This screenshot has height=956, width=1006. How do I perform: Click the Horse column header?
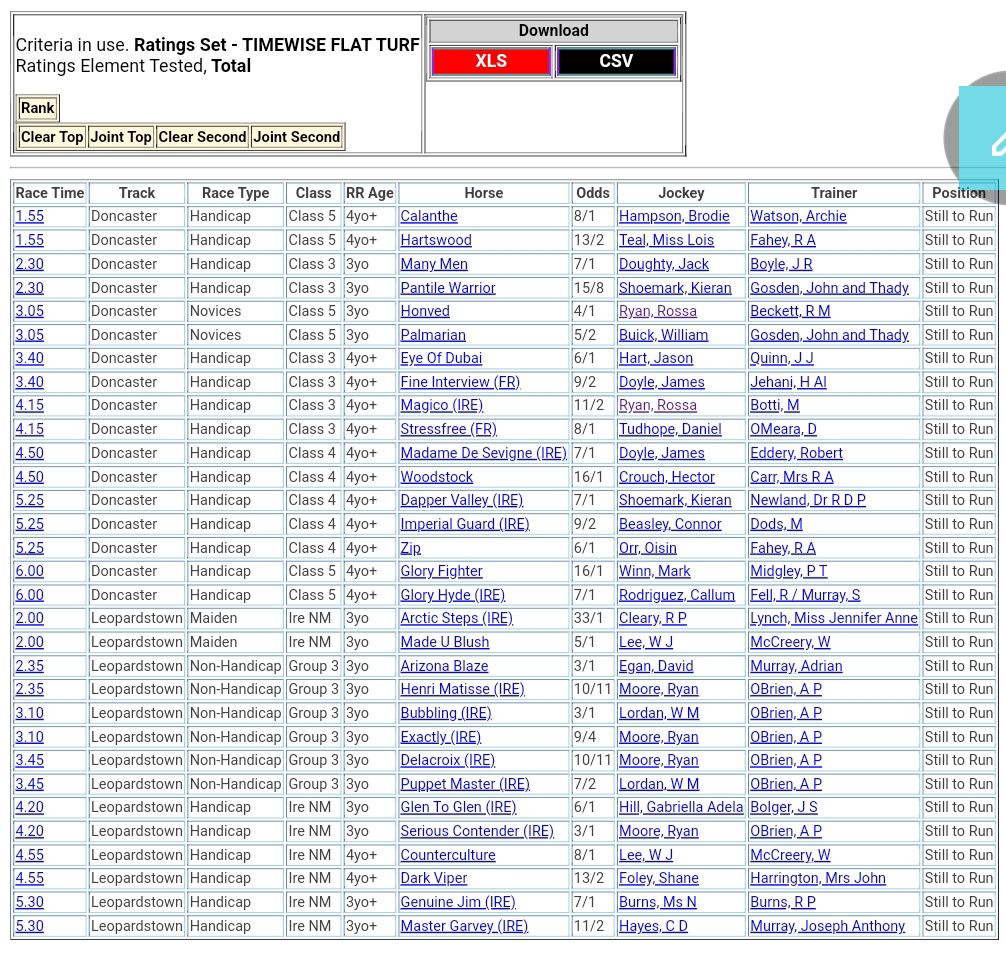pos(483,193)
